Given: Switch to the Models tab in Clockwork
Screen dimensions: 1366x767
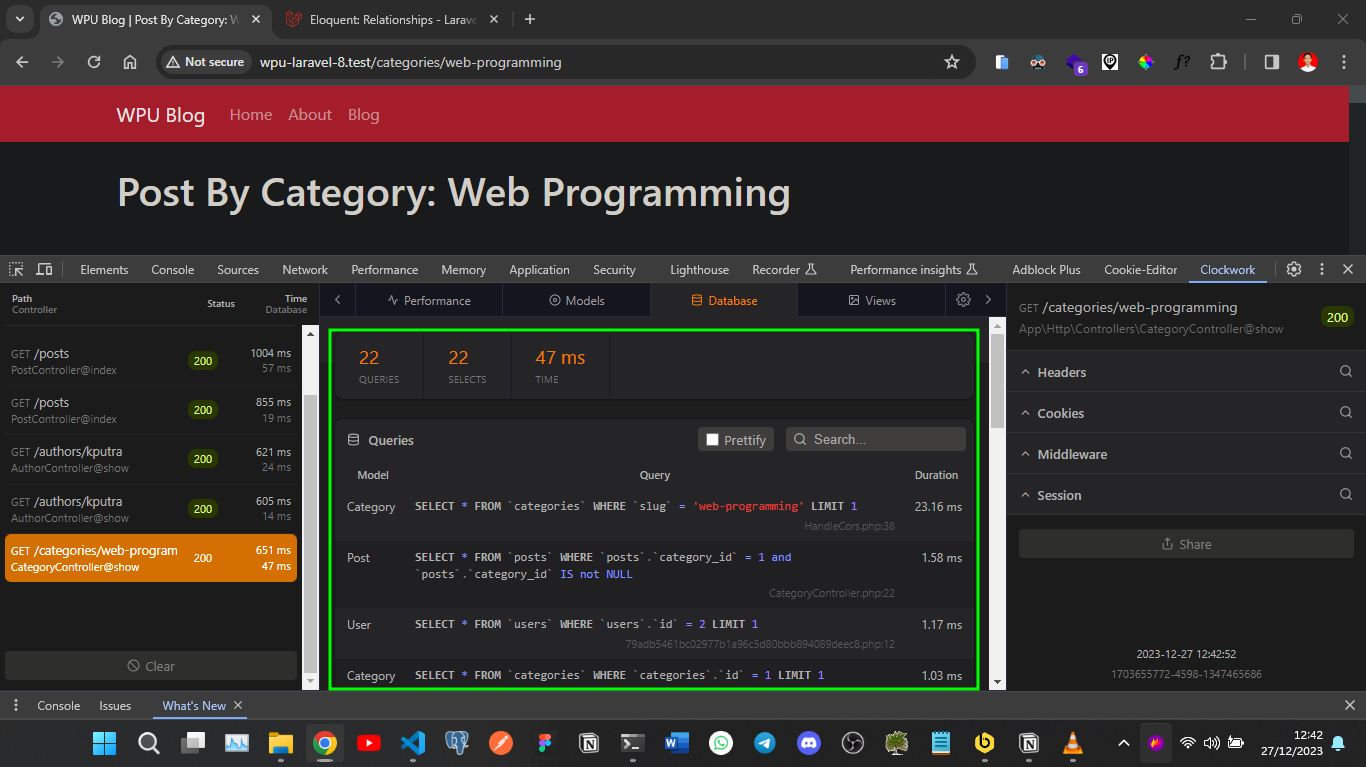Looking at the screenshot, I should [576, 299].
